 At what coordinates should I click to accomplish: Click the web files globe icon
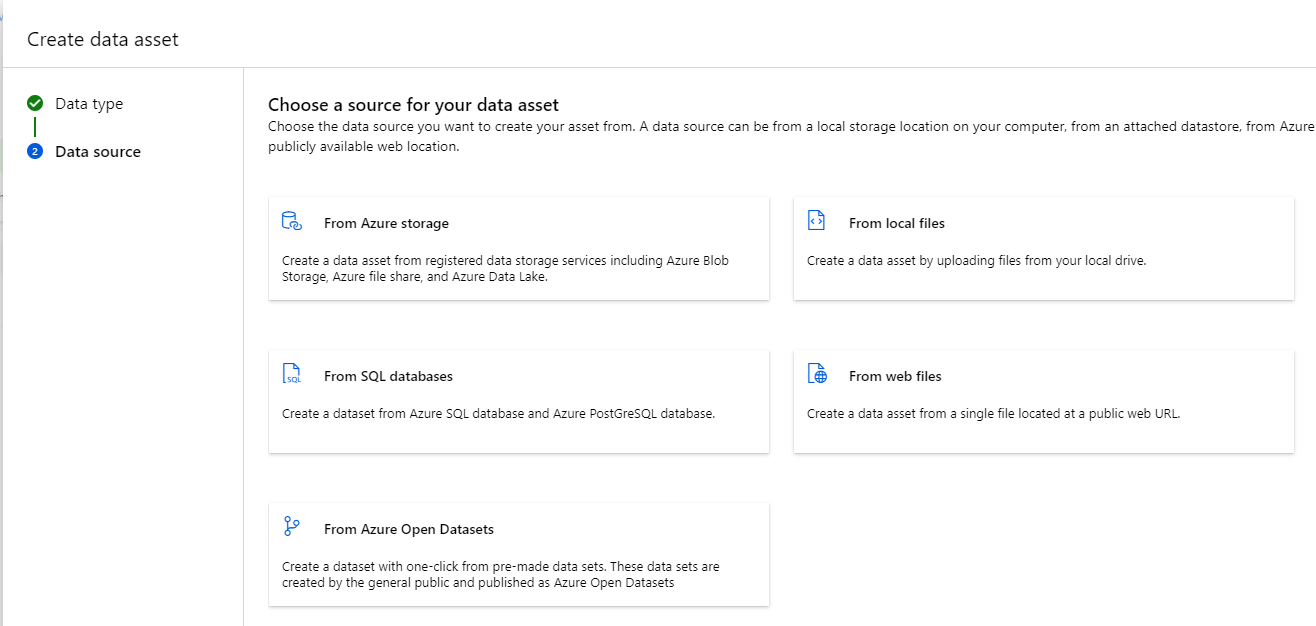click(817, 375)
